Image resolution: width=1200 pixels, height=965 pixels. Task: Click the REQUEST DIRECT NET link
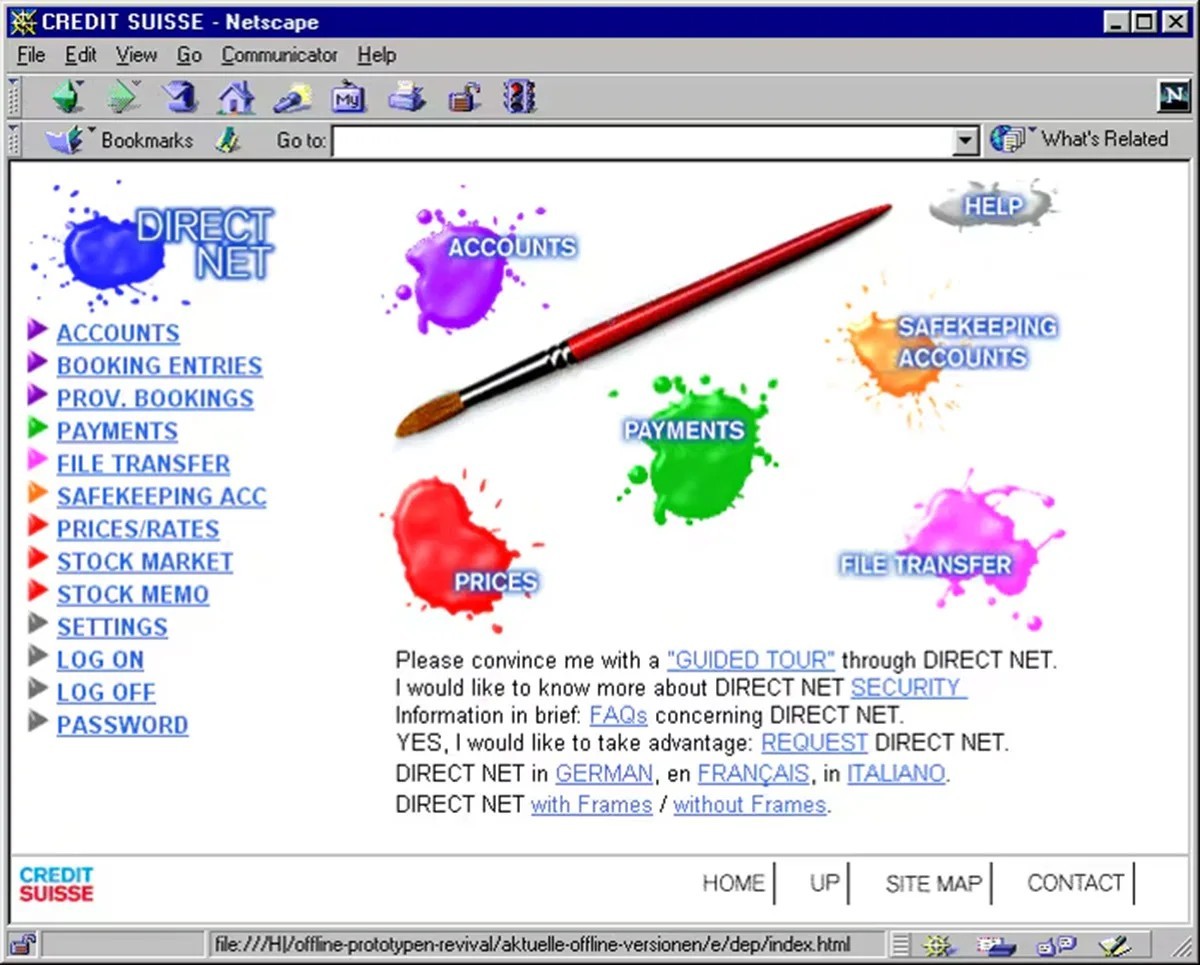815,743
